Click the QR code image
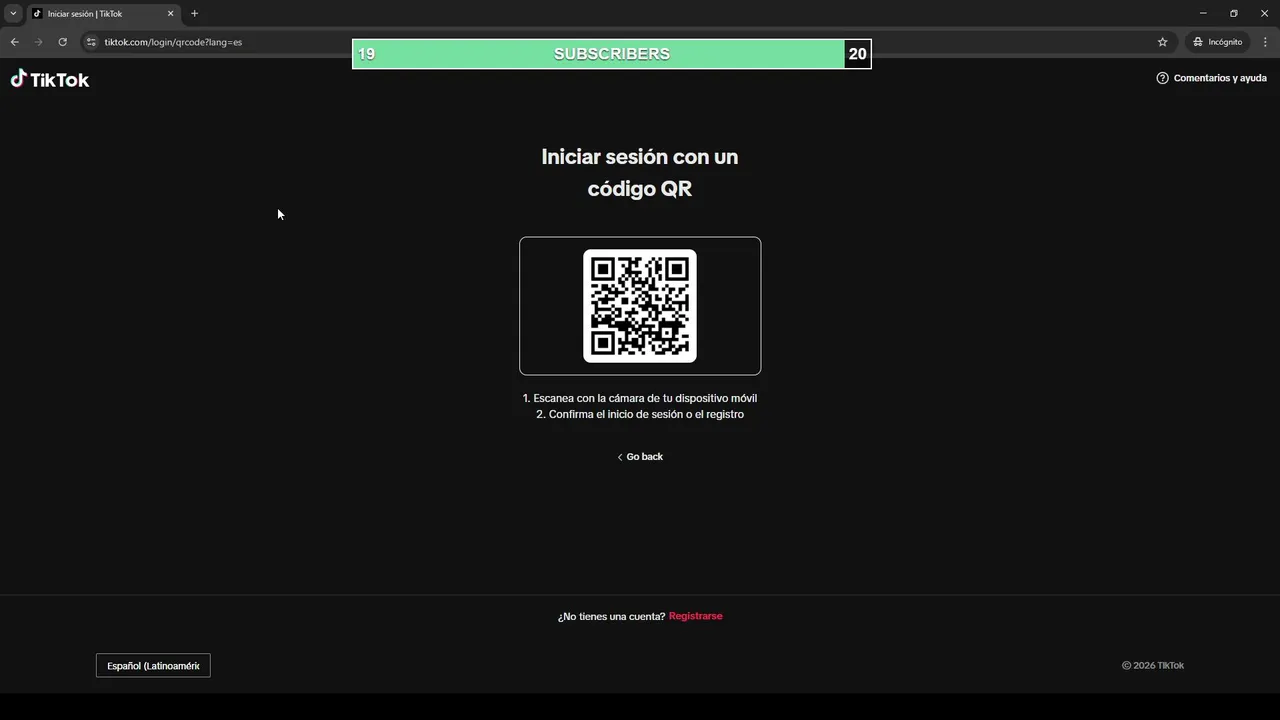1280x720 pixels. click(x=640, y=306)
